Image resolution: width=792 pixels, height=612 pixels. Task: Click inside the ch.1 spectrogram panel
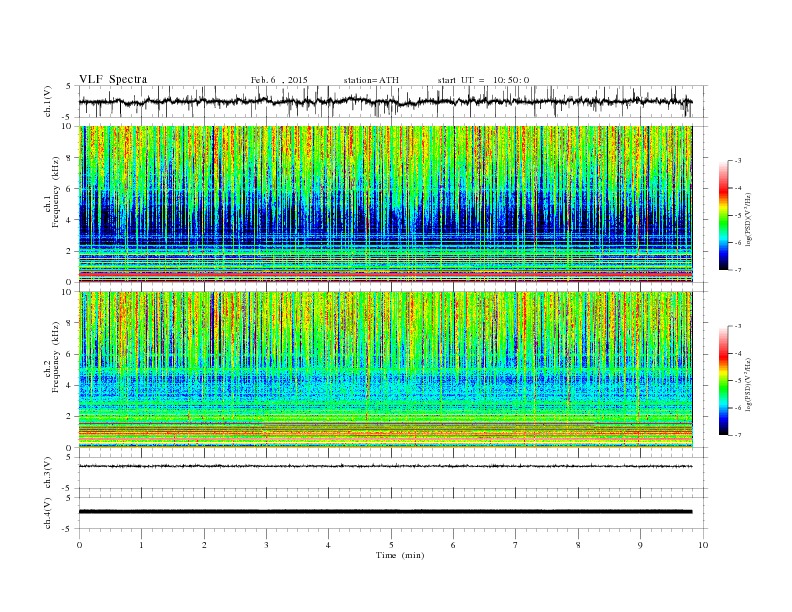point(385,204)
